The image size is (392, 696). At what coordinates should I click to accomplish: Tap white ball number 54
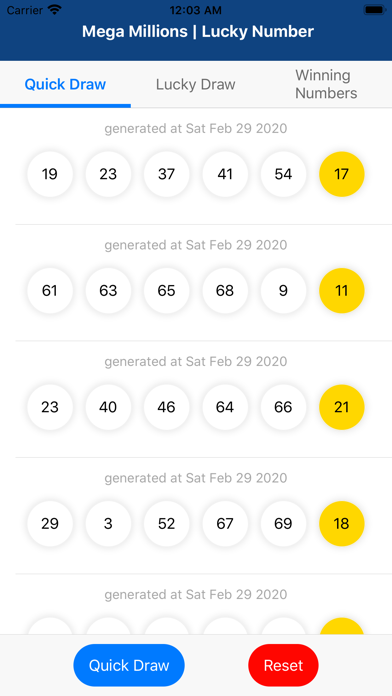point(283,174)
